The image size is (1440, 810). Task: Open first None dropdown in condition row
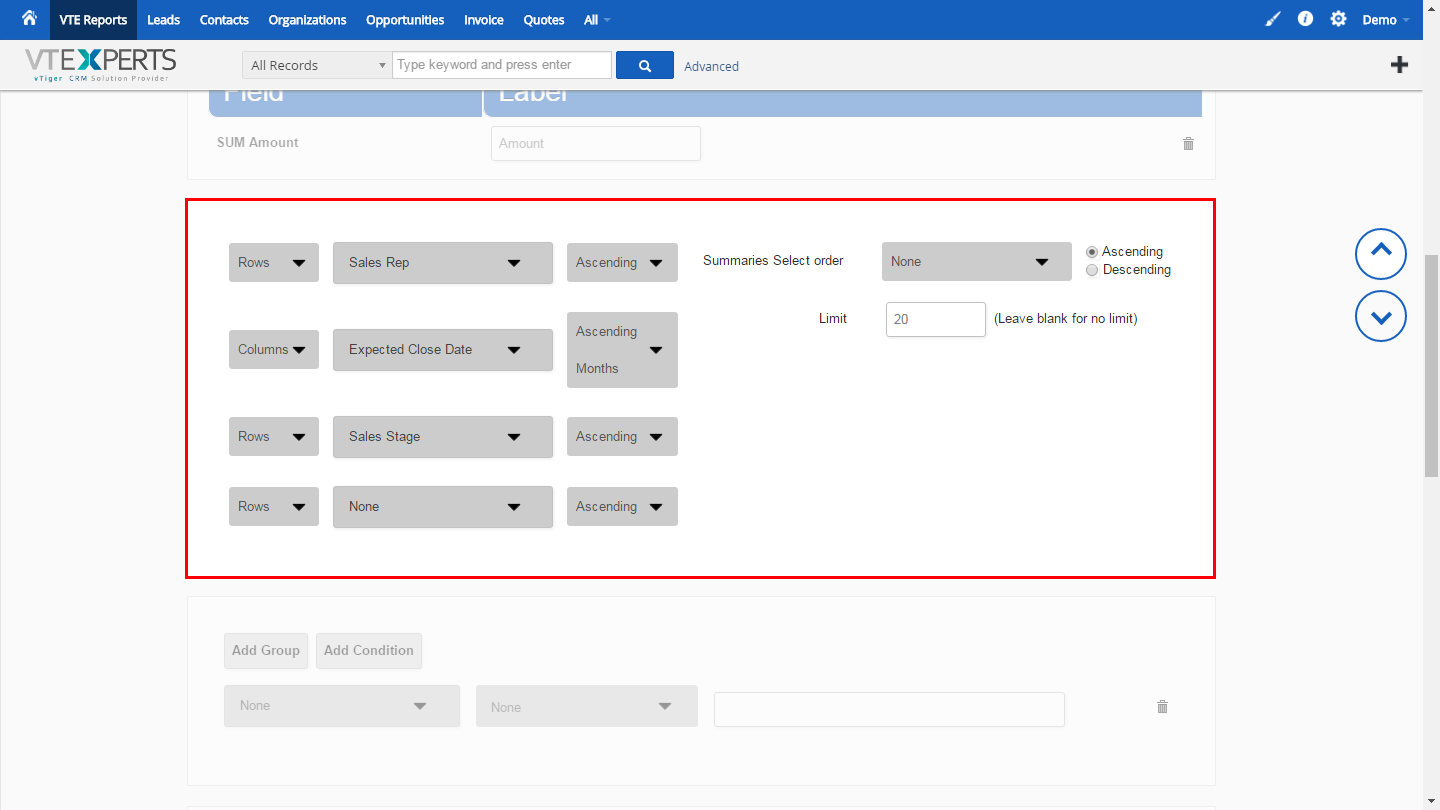pos(342,706)
